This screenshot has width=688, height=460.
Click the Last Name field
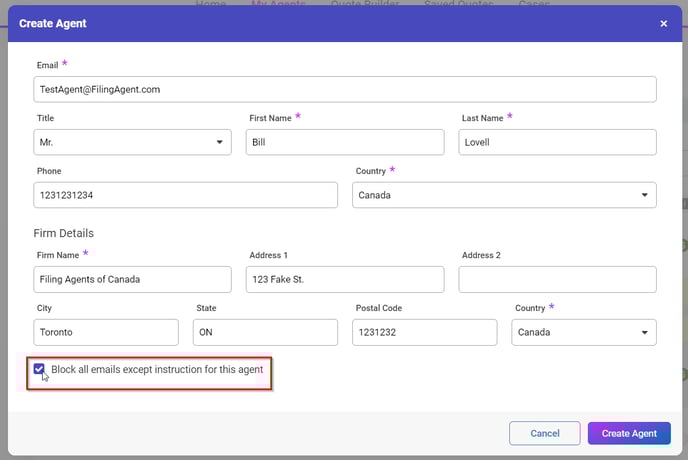[557, 142]
